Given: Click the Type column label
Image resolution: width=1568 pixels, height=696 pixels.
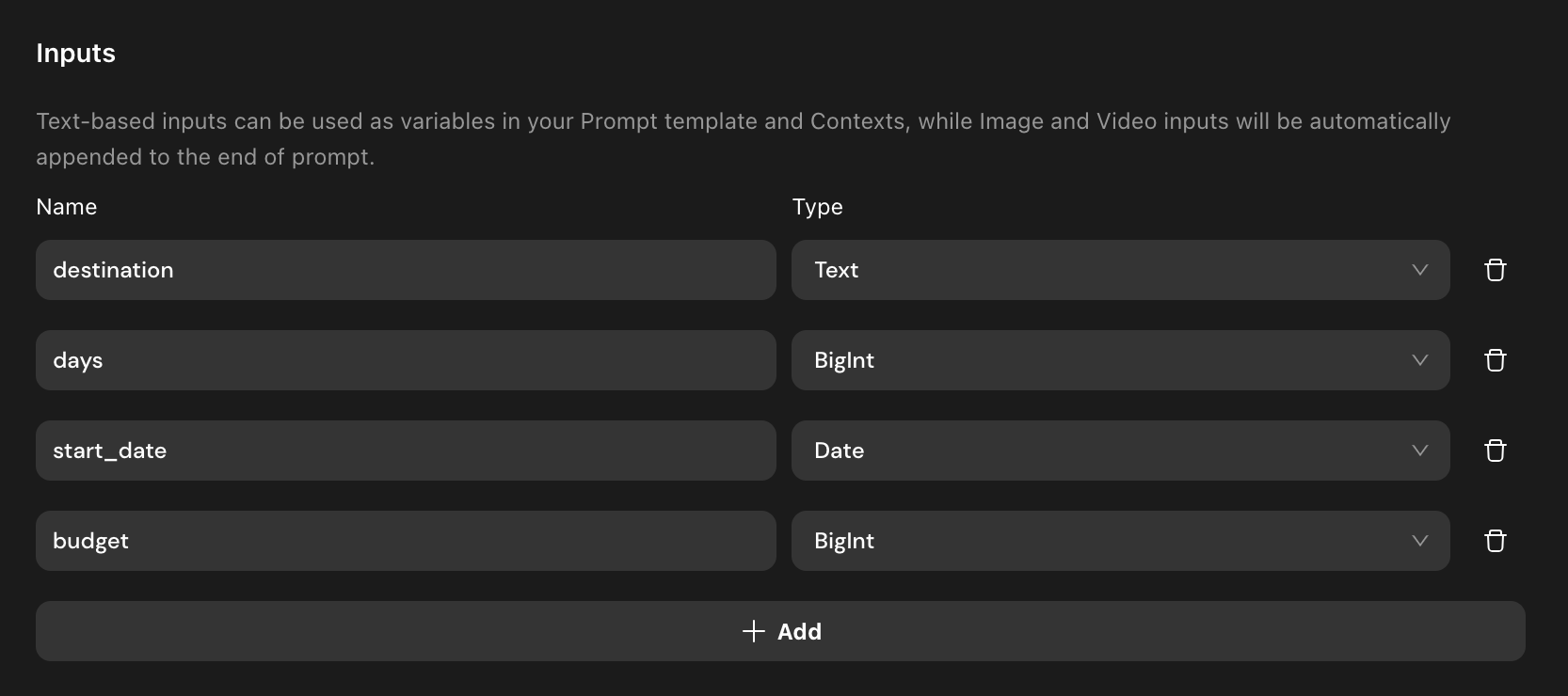Looking at the screenshot, I should [x=817, y=207].
